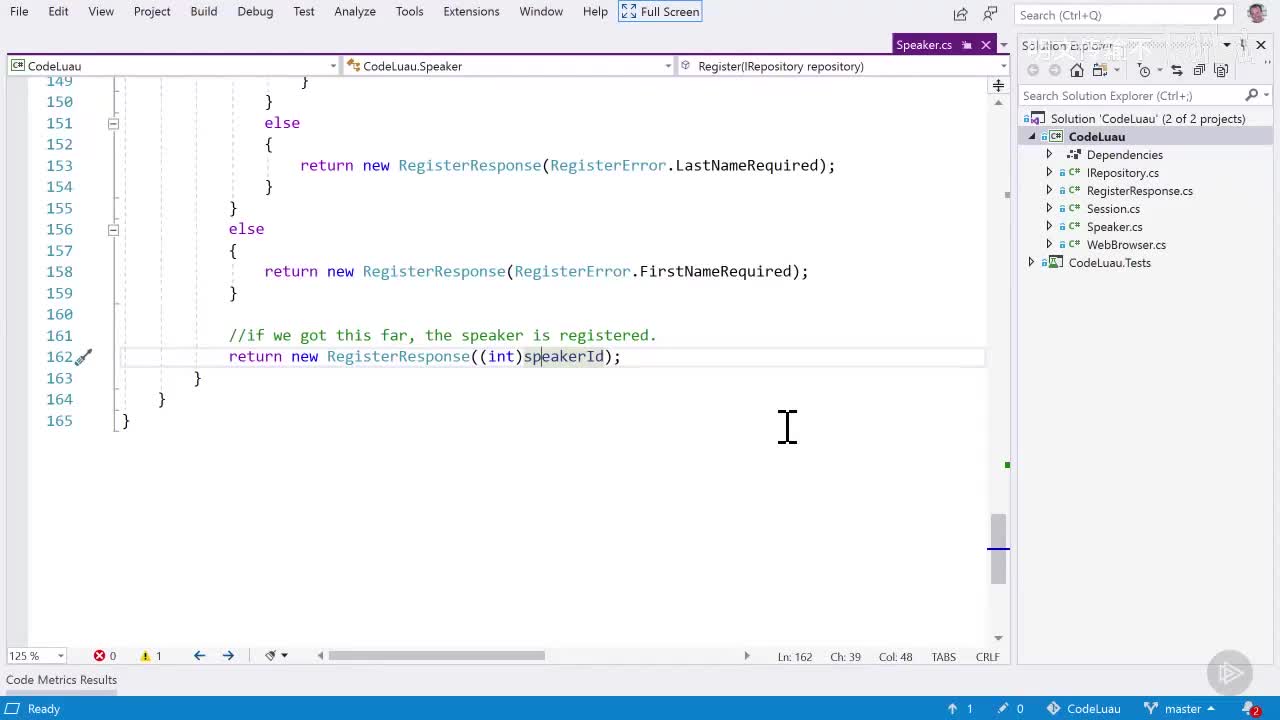The width and height of the screenshot is (1280, 720).
Task: Collapse the CodeLuau project node
Action: tap(1031, 137)
